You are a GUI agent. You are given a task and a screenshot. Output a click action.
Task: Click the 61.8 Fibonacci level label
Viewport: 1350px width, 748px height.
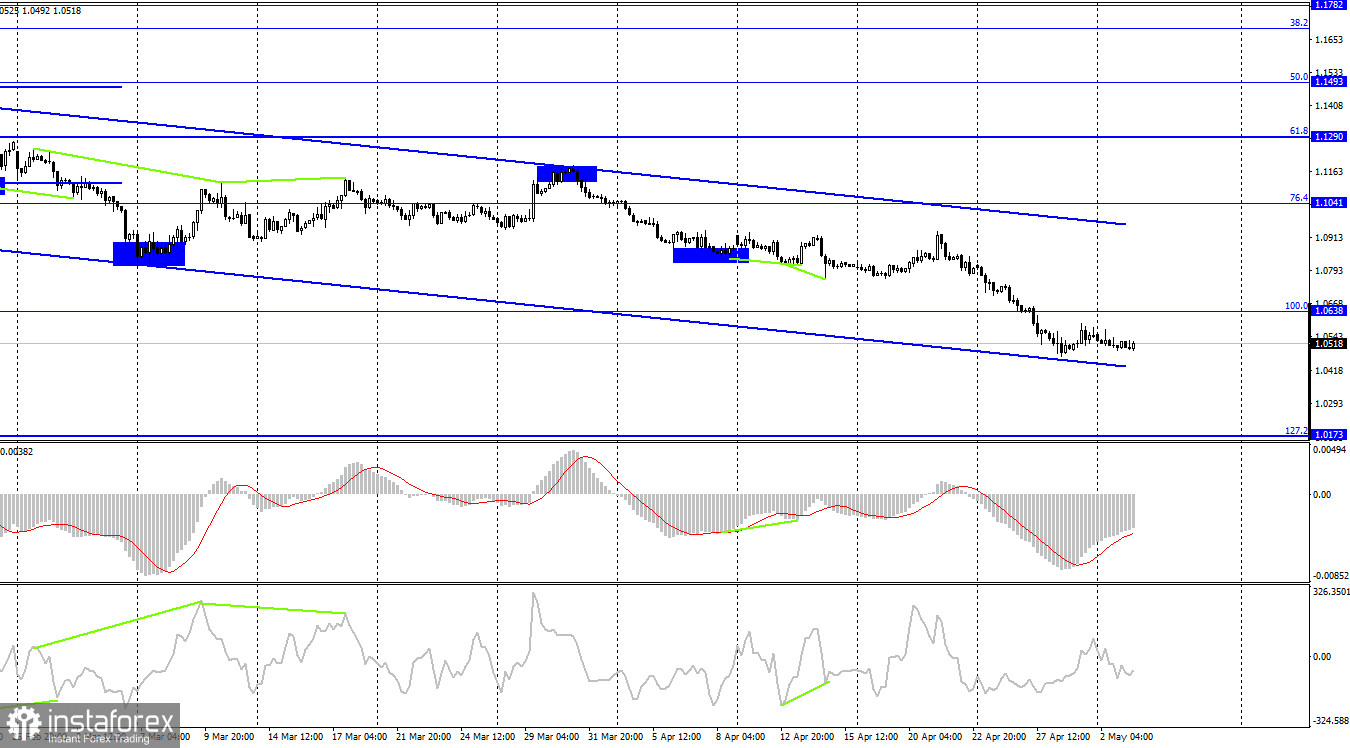[x=1299, y=130]
